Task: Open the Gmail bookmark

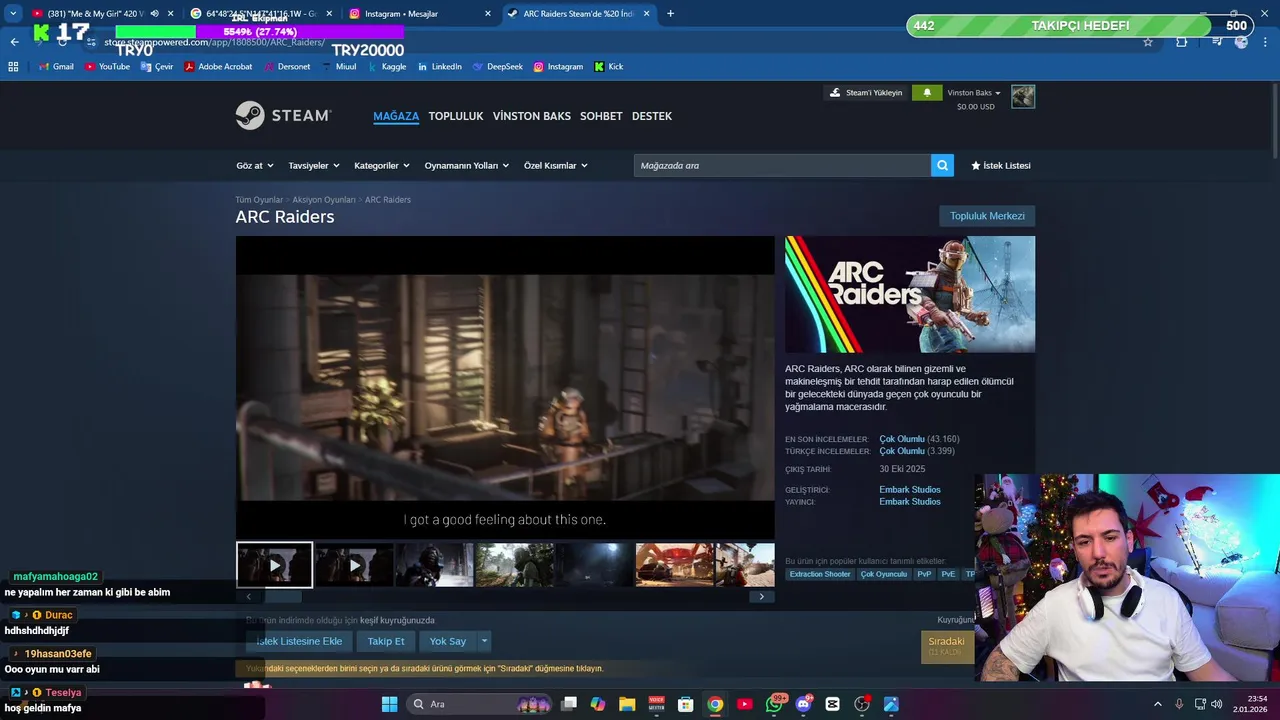Action: pos(56,67)
